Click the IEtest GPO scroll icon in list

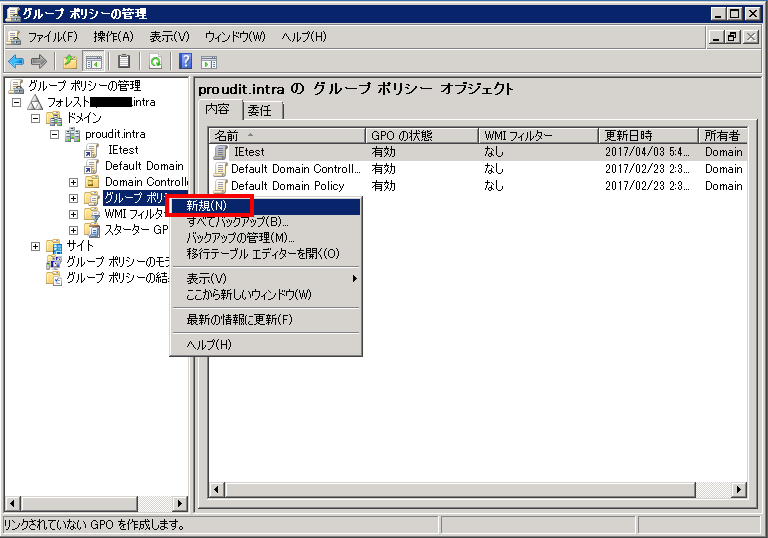coord(221,153)
